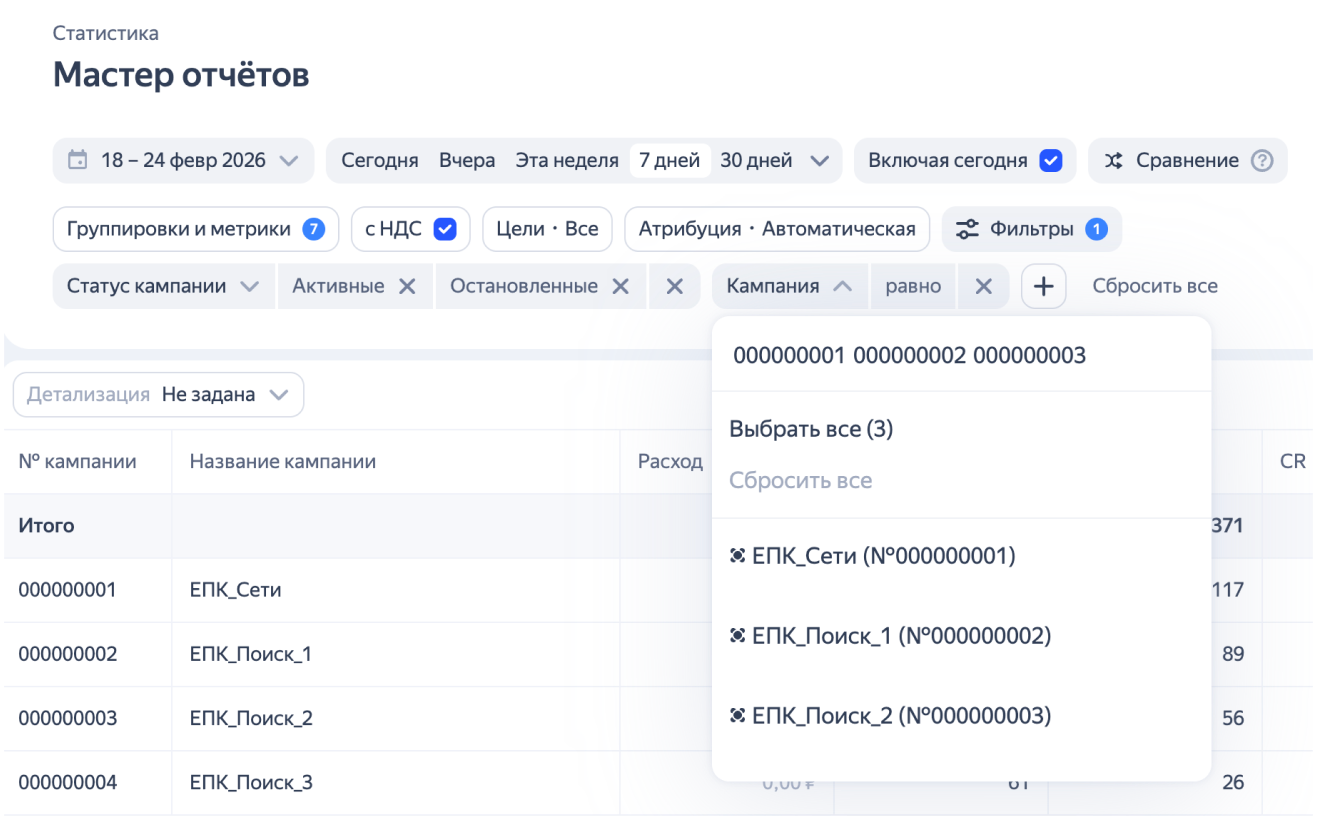Click Выбрать все (3) in dropdown
The height and width of the screenshot is (816, 1324).
[811, 429]
